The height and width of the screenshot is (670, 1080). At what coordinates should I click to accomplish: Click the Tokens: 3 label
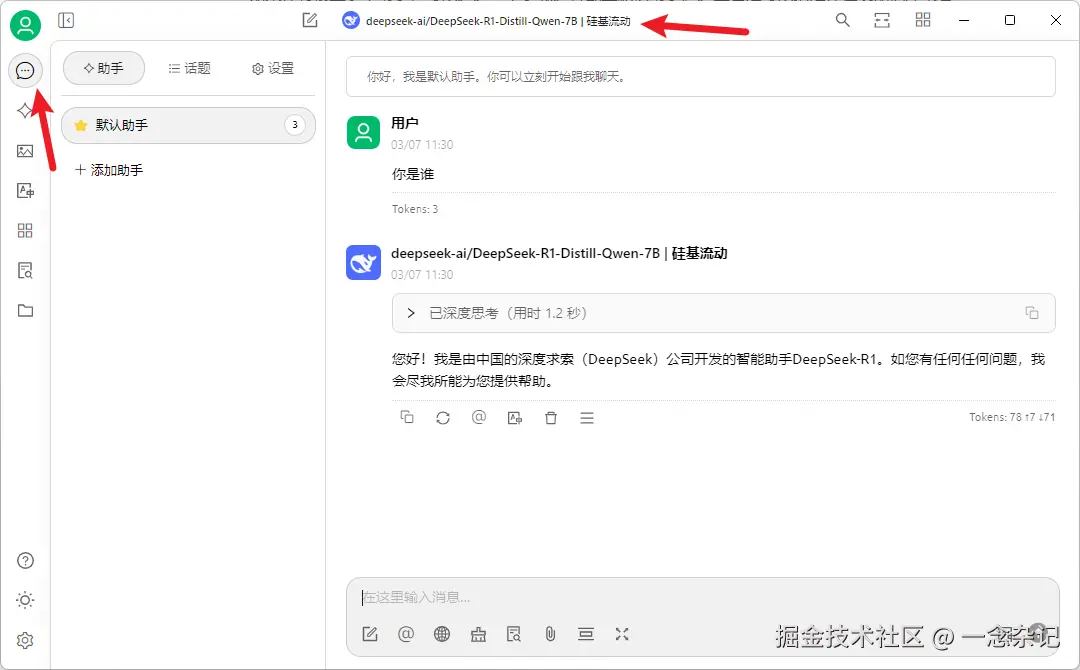[x=415, y=209]
